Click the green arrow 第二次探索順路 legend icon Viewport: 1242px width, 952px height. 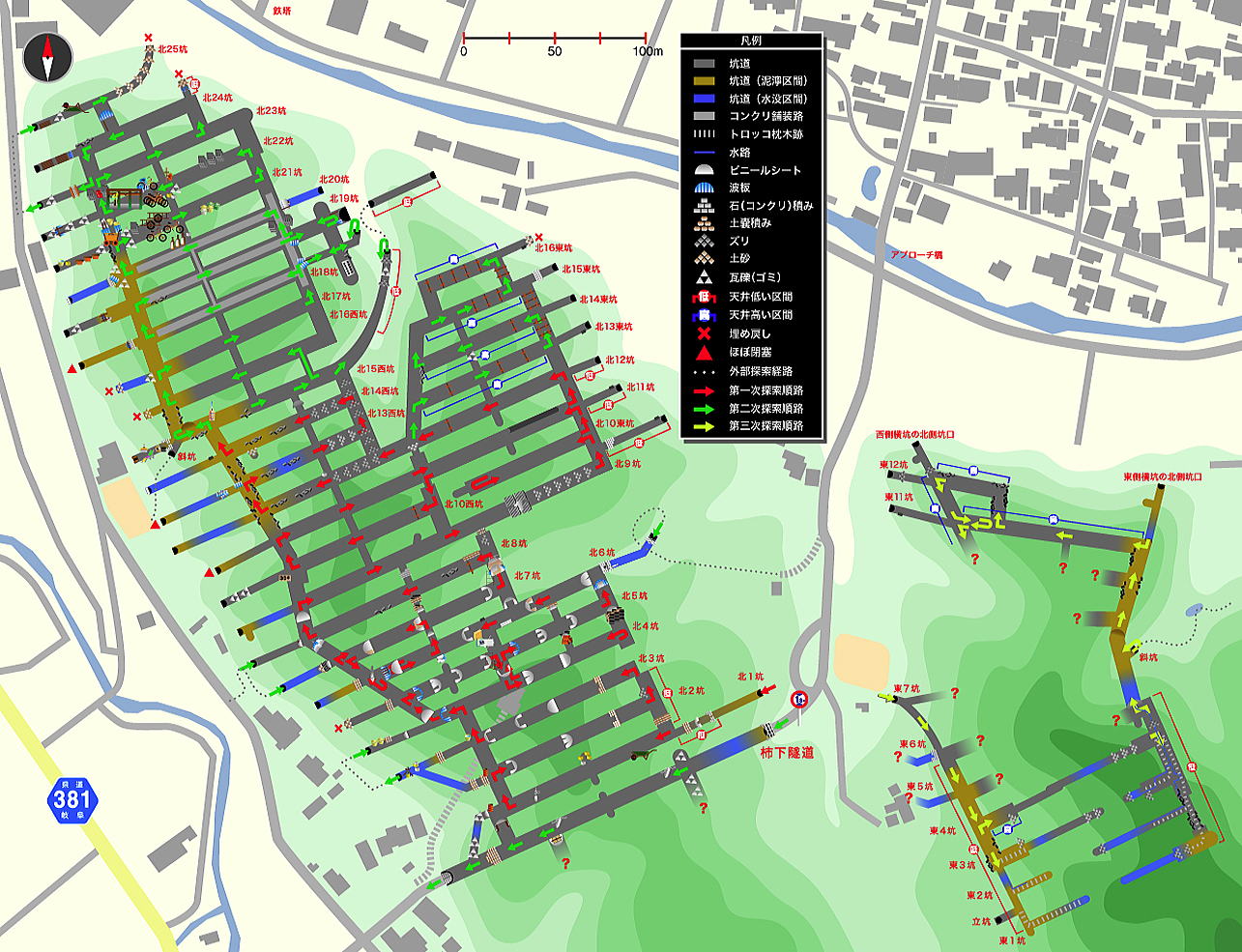[704, 408]
